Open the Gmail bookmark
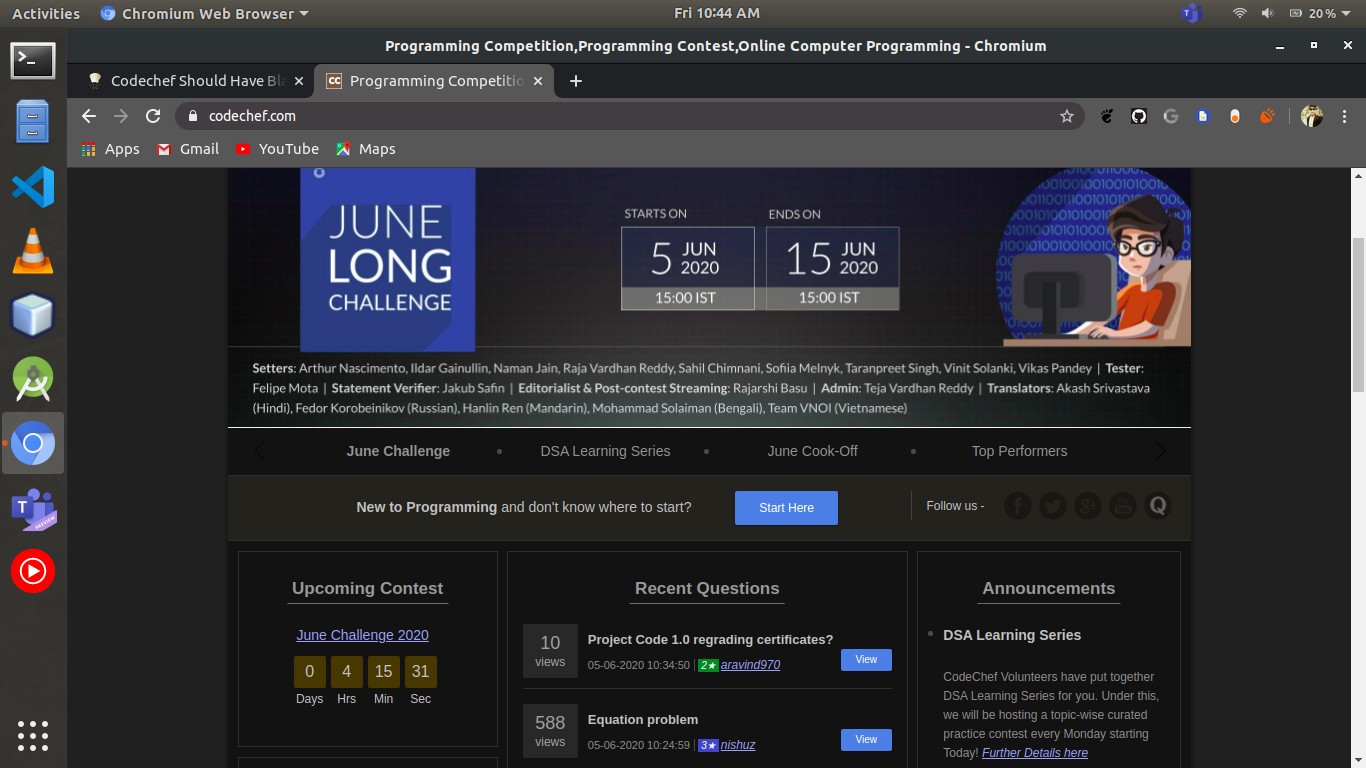The image size is (1366, 768). pyautogui.click(x=188, y=149)
